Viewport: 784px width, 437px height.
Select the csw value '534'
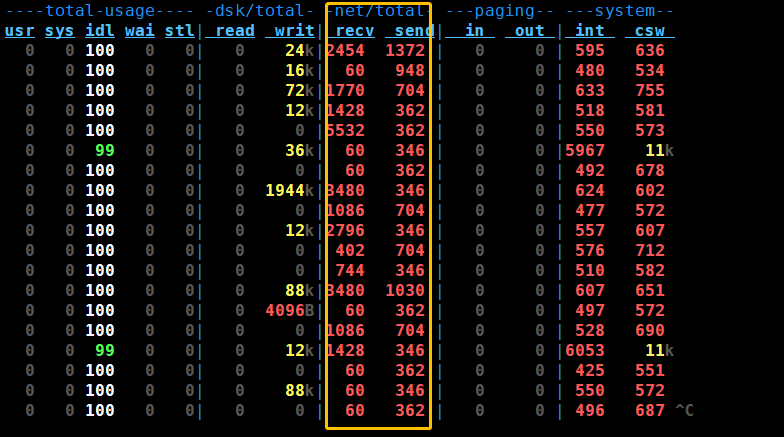650,70
